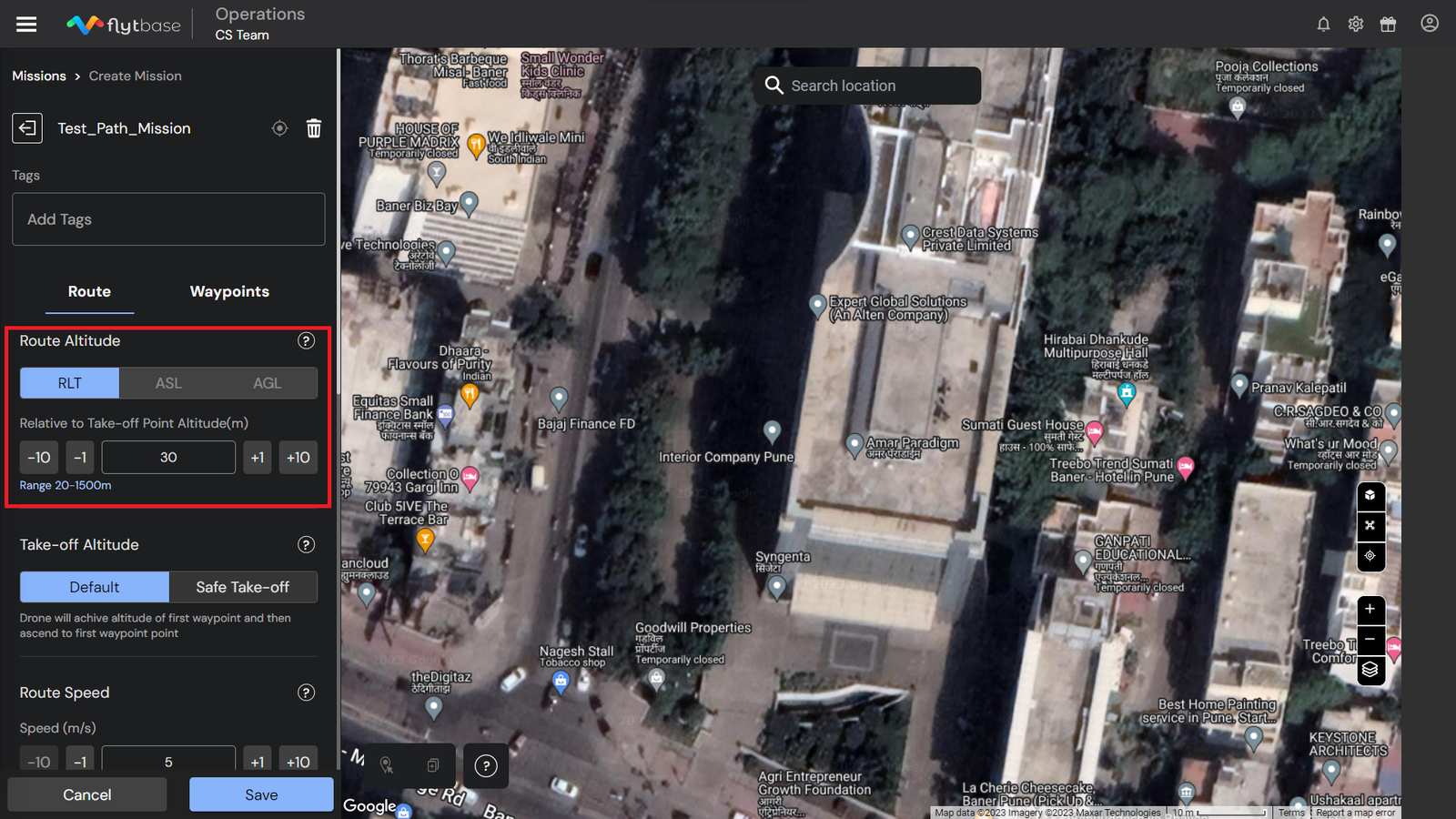Image resolution: width=1456 pixels, height=819 pixels.
Task: Show help for Route Speed
Action: pos(306,693)
